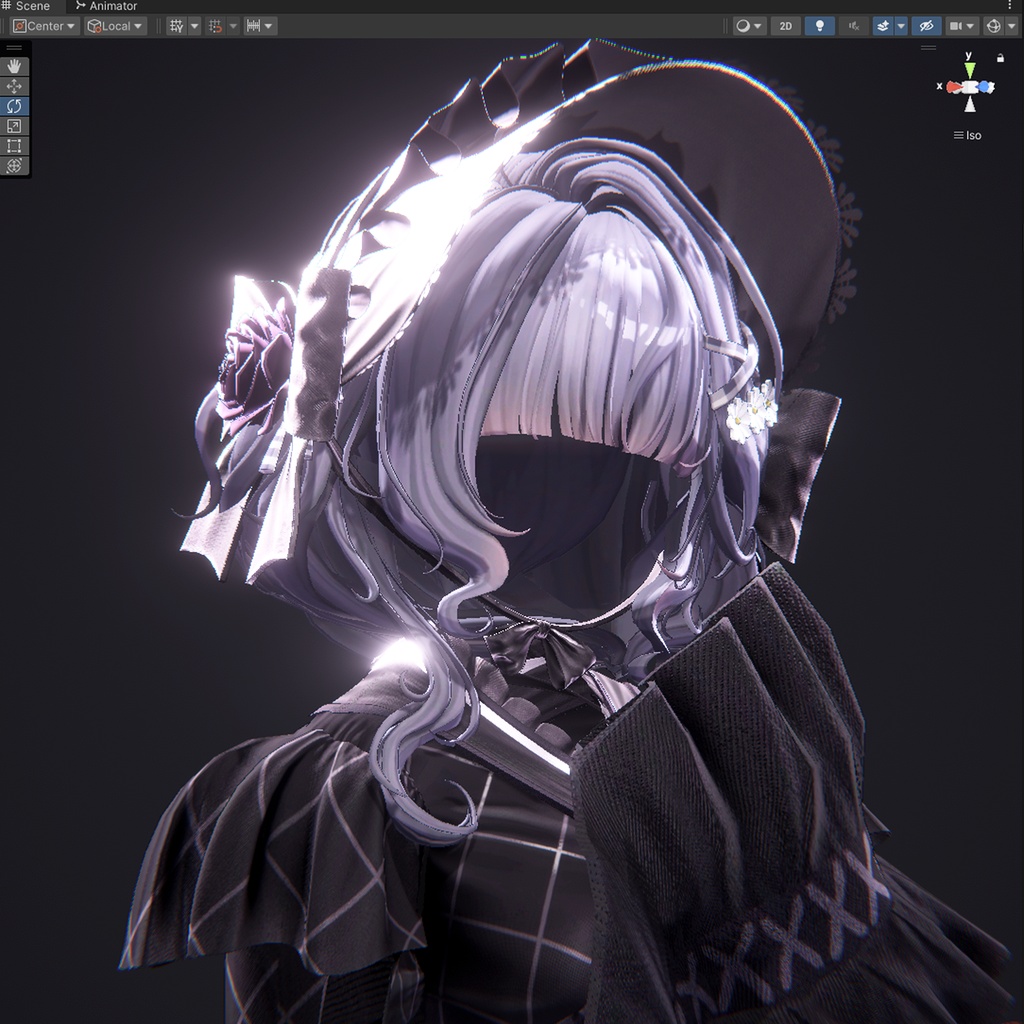Toggle 2D view mode
The height and width of the screenshot is (1024, 1024).
[x=786, y=26]
